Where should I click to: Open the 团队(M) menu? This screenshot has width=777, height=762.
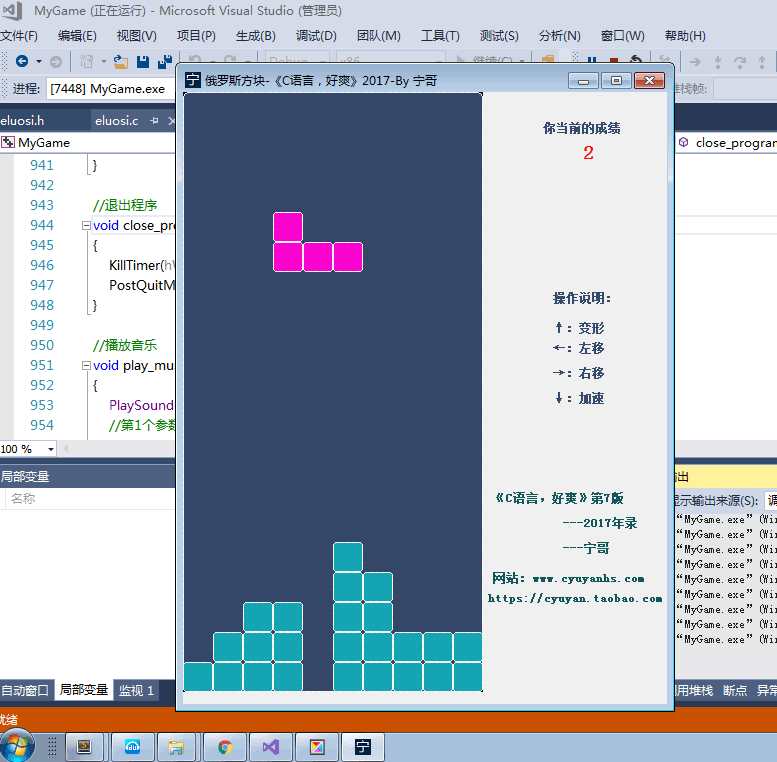(379, 36)
